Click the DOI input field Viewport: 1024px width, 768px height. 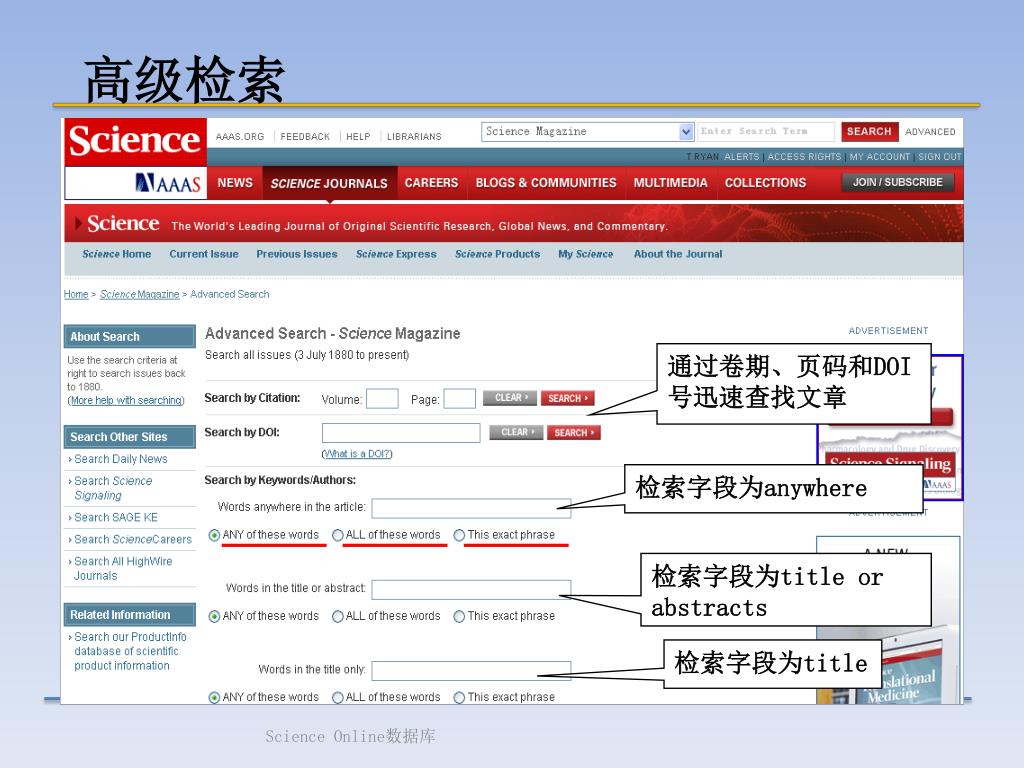click(x=401, y=433)
